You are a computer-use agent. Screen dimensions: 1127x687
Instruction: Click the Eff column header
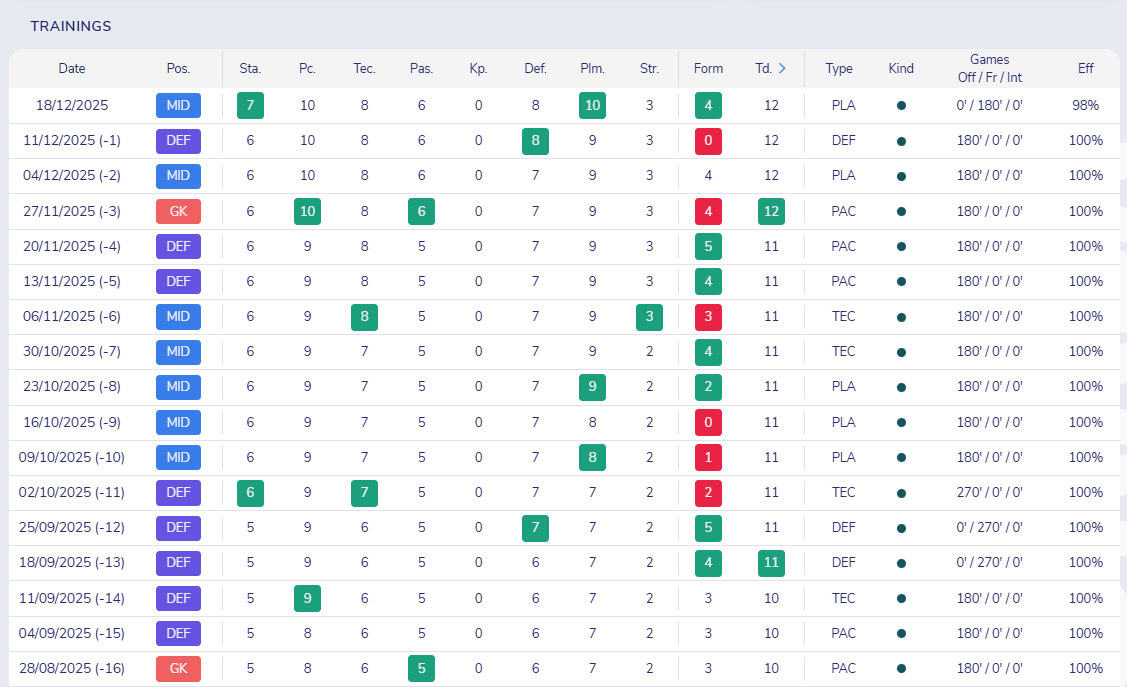[x=1085, y=68]
